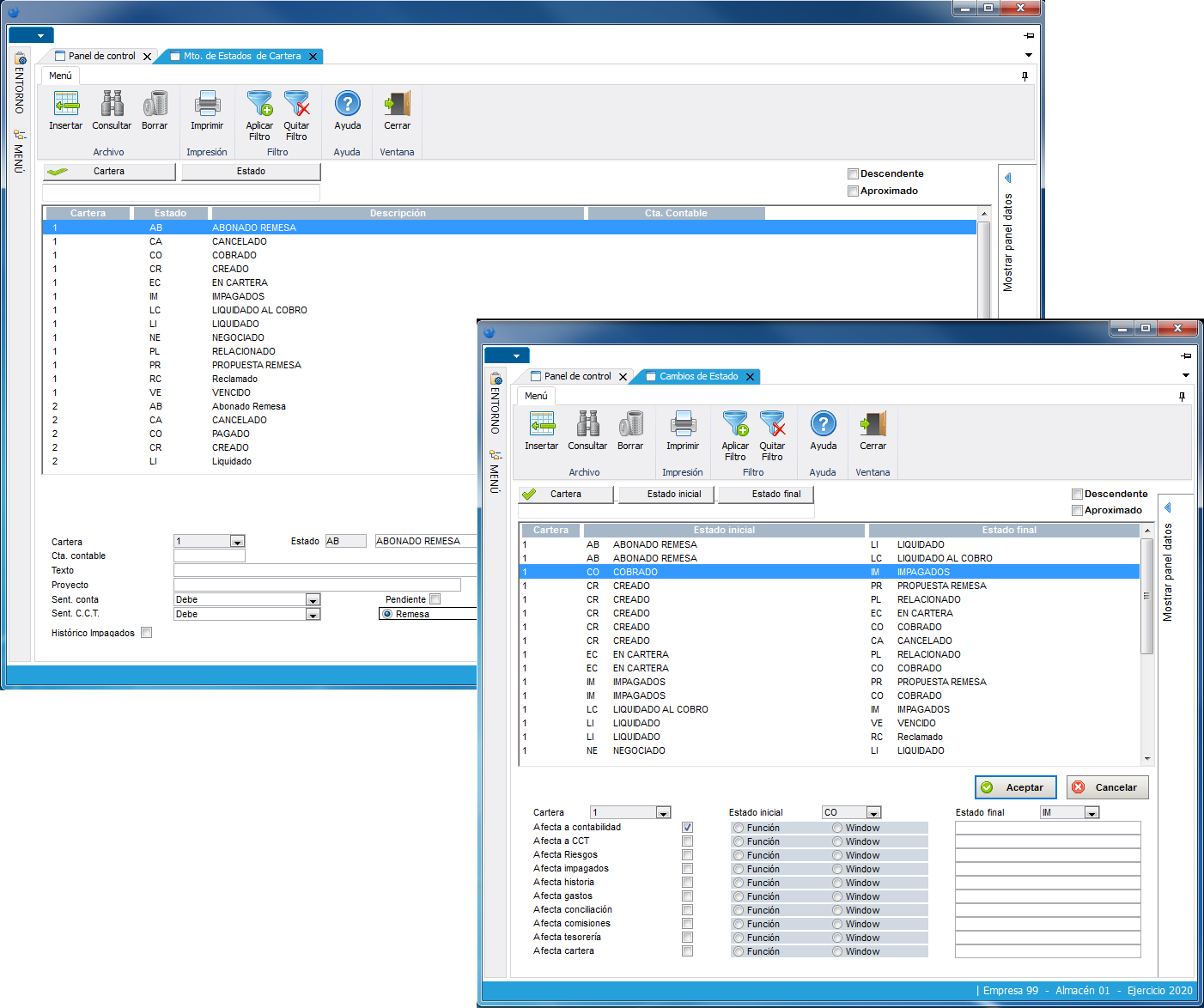Click Consultar binoculars in Cambios de Estado window
The image size is (1204, 1008).
587,424
